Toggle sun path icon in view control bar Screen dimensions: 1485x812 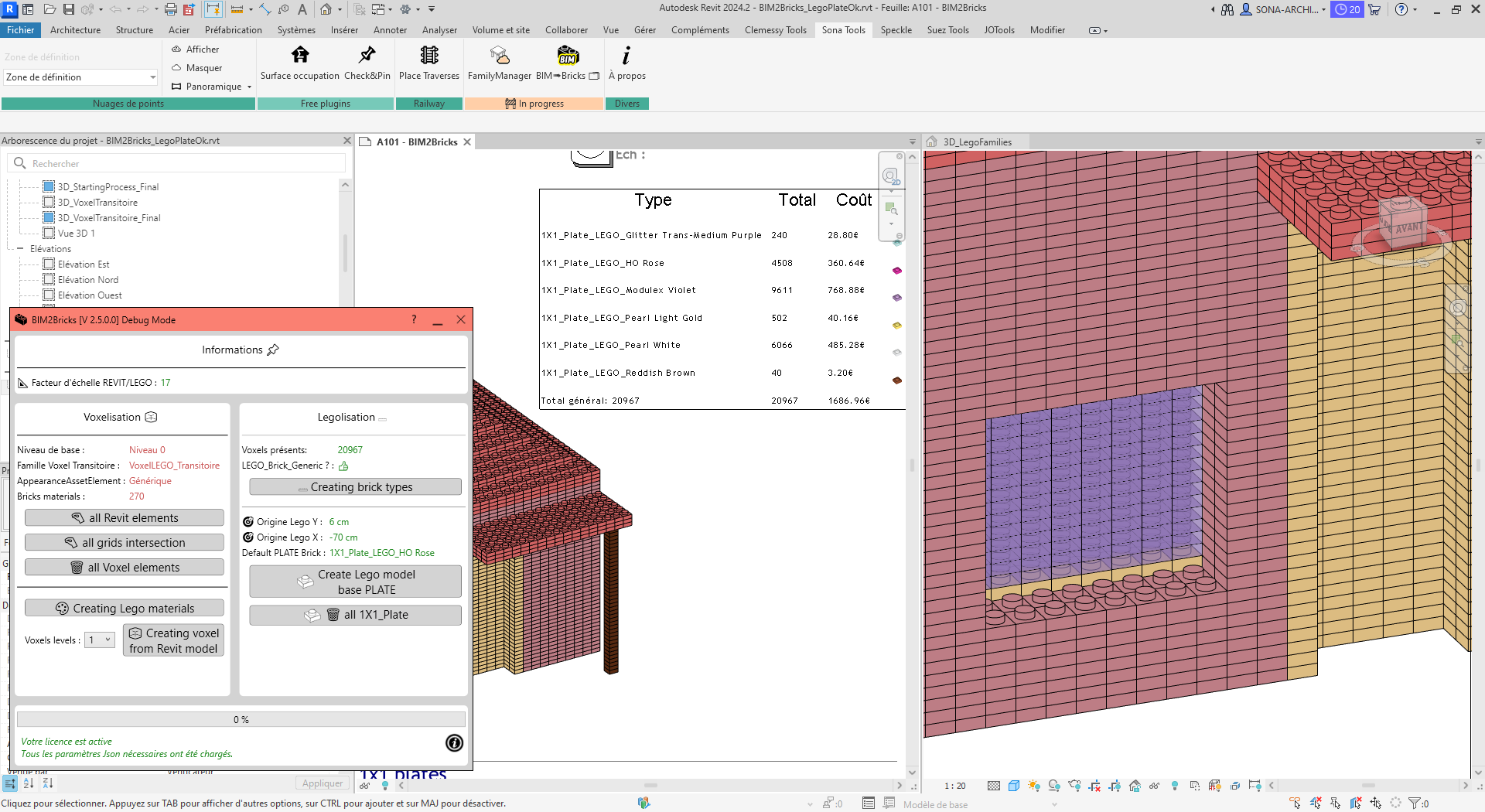[x=1034, y=786]
